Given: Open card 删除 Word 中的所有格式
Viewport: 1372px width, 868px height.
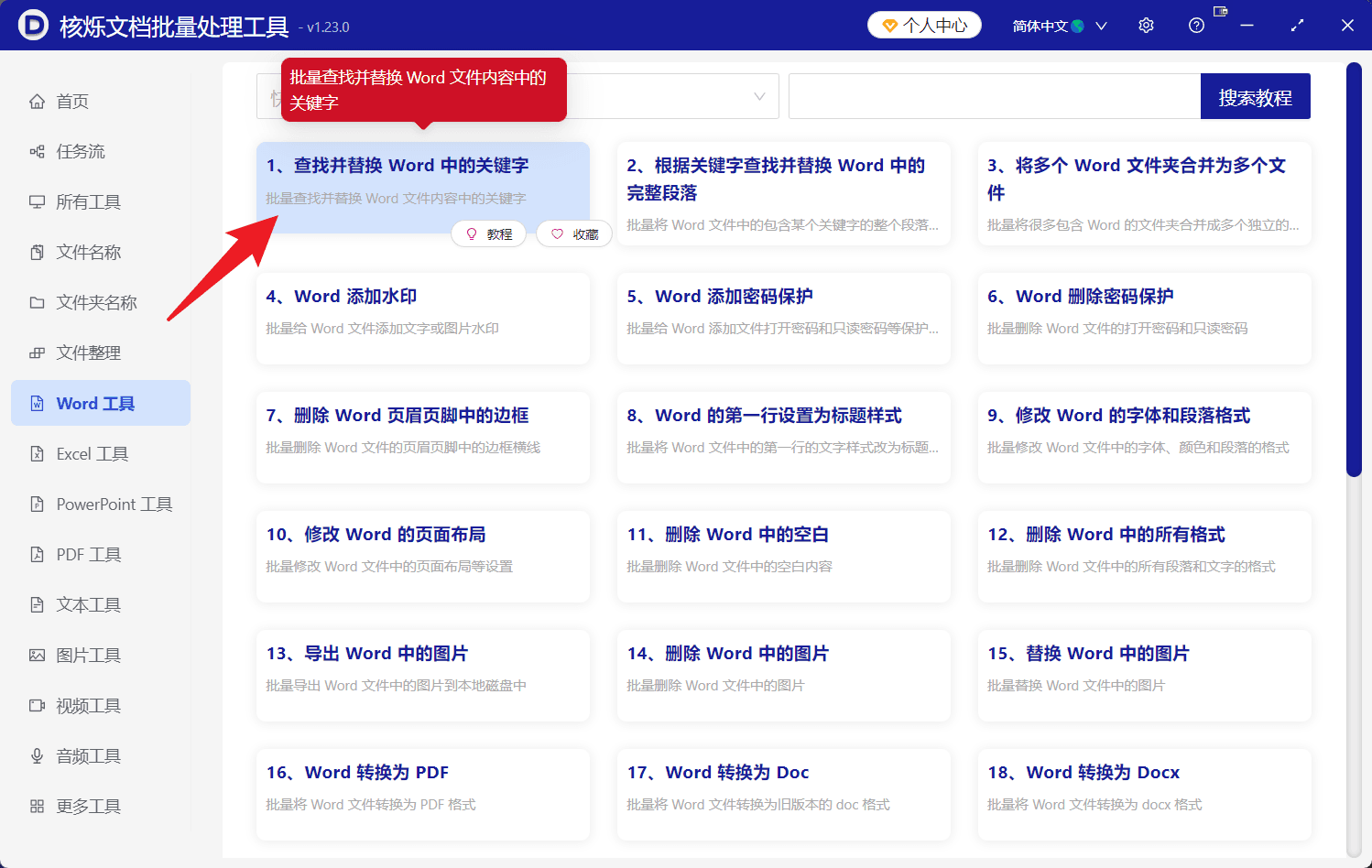Looking at the screenshot, I should 1145,557.
